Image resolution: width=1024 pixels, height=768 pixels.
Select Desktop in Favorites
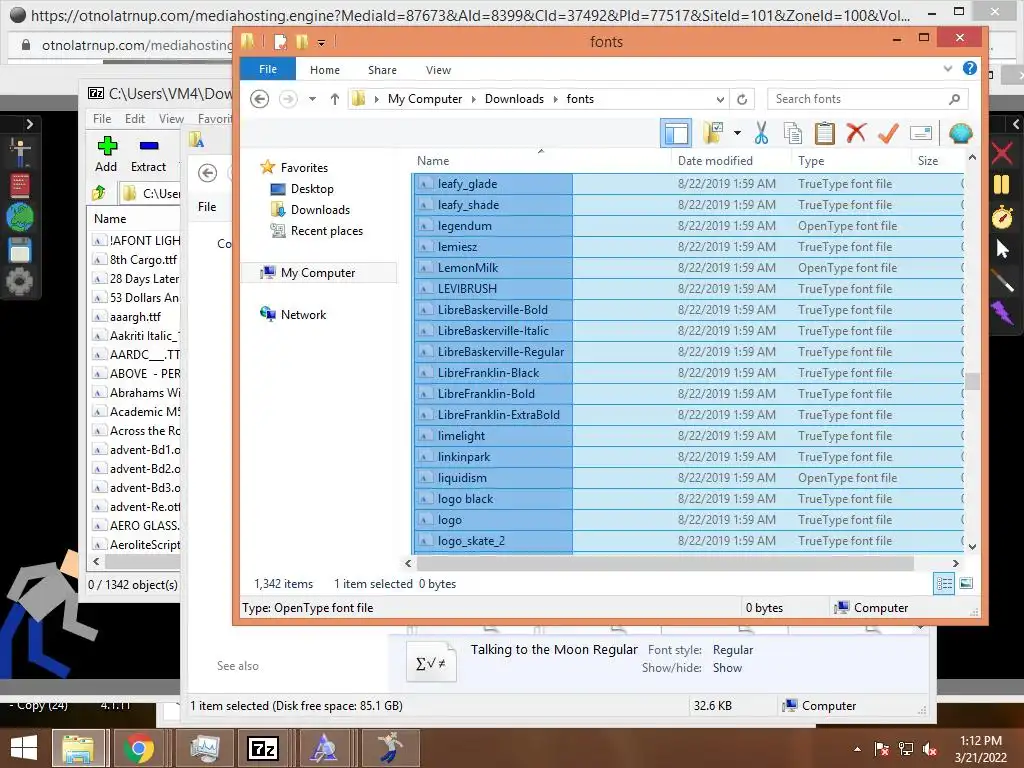312,189
